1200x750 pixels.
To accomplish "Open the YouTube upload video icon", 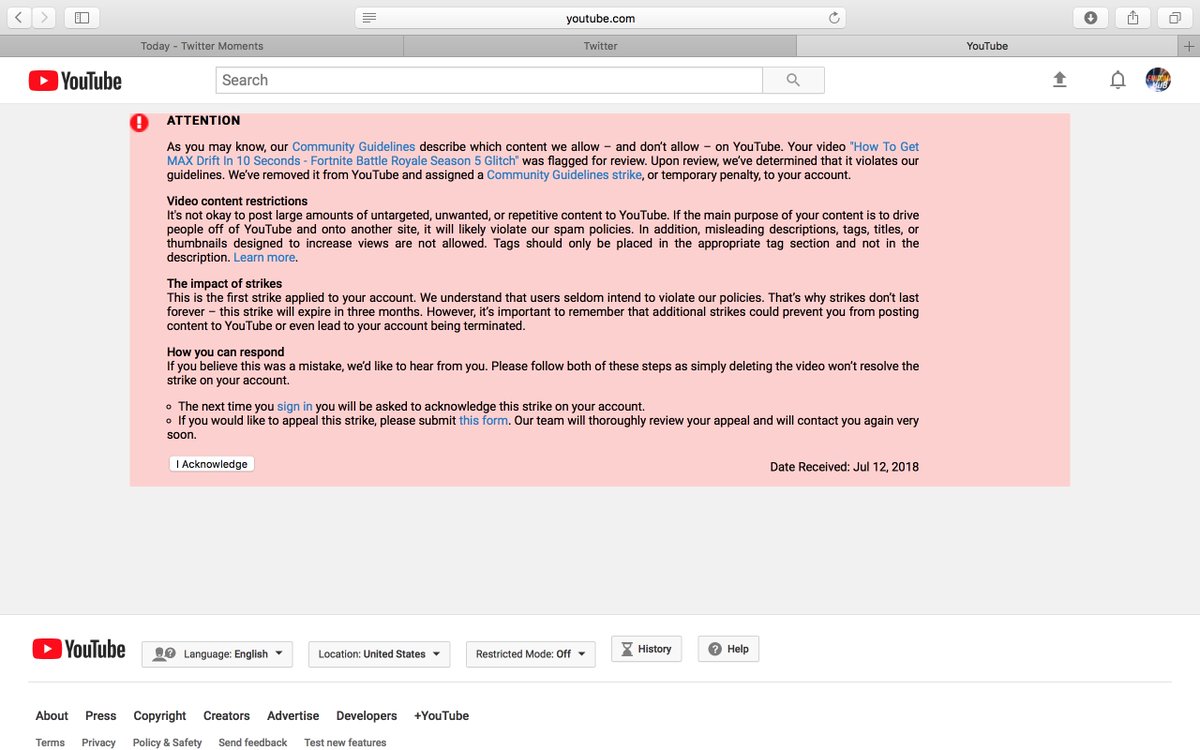I will coord(1060,80).
